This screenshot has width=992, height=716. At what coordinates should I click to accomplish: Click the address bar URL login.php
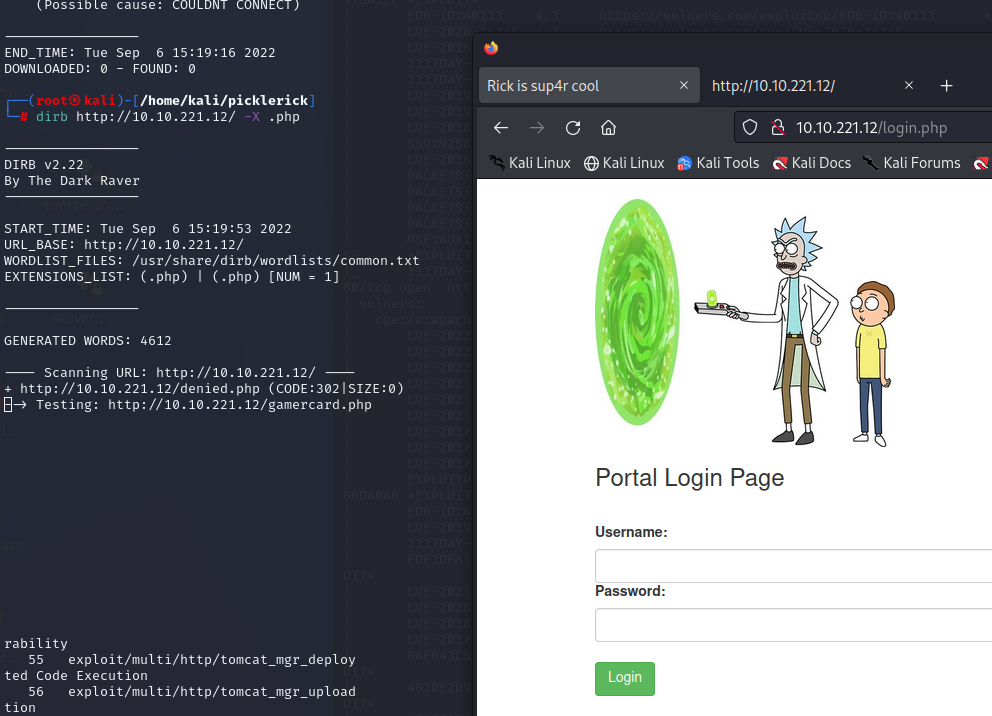pyautogui.click(x=870, y=128)
